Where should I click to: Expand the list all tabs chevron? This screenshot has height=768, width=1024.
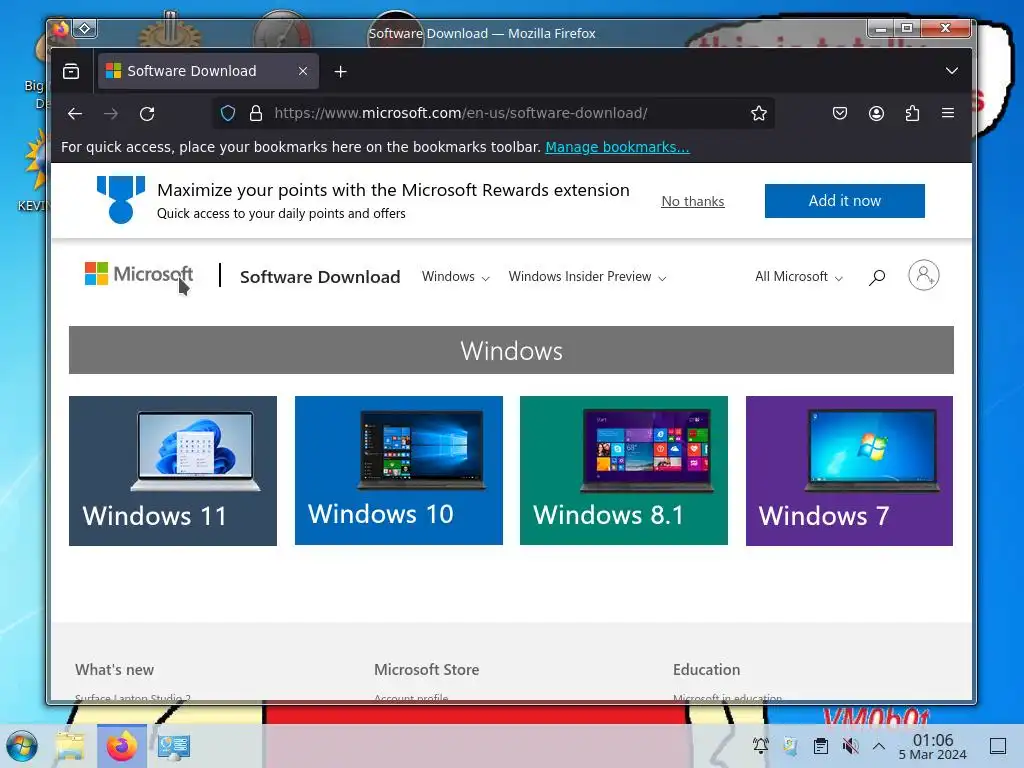(952, 71)
